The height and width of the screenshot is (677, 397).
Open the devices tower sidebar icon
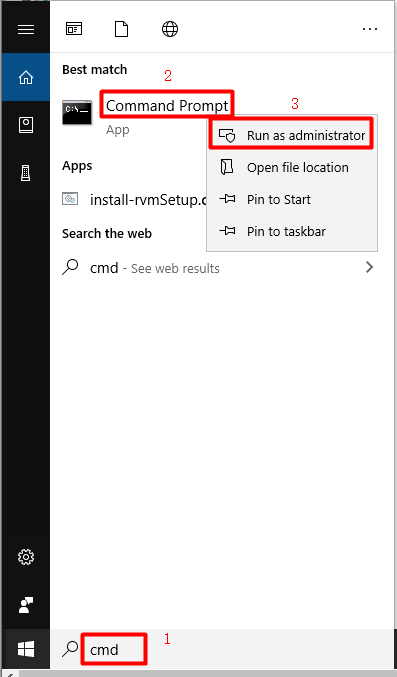26,173
